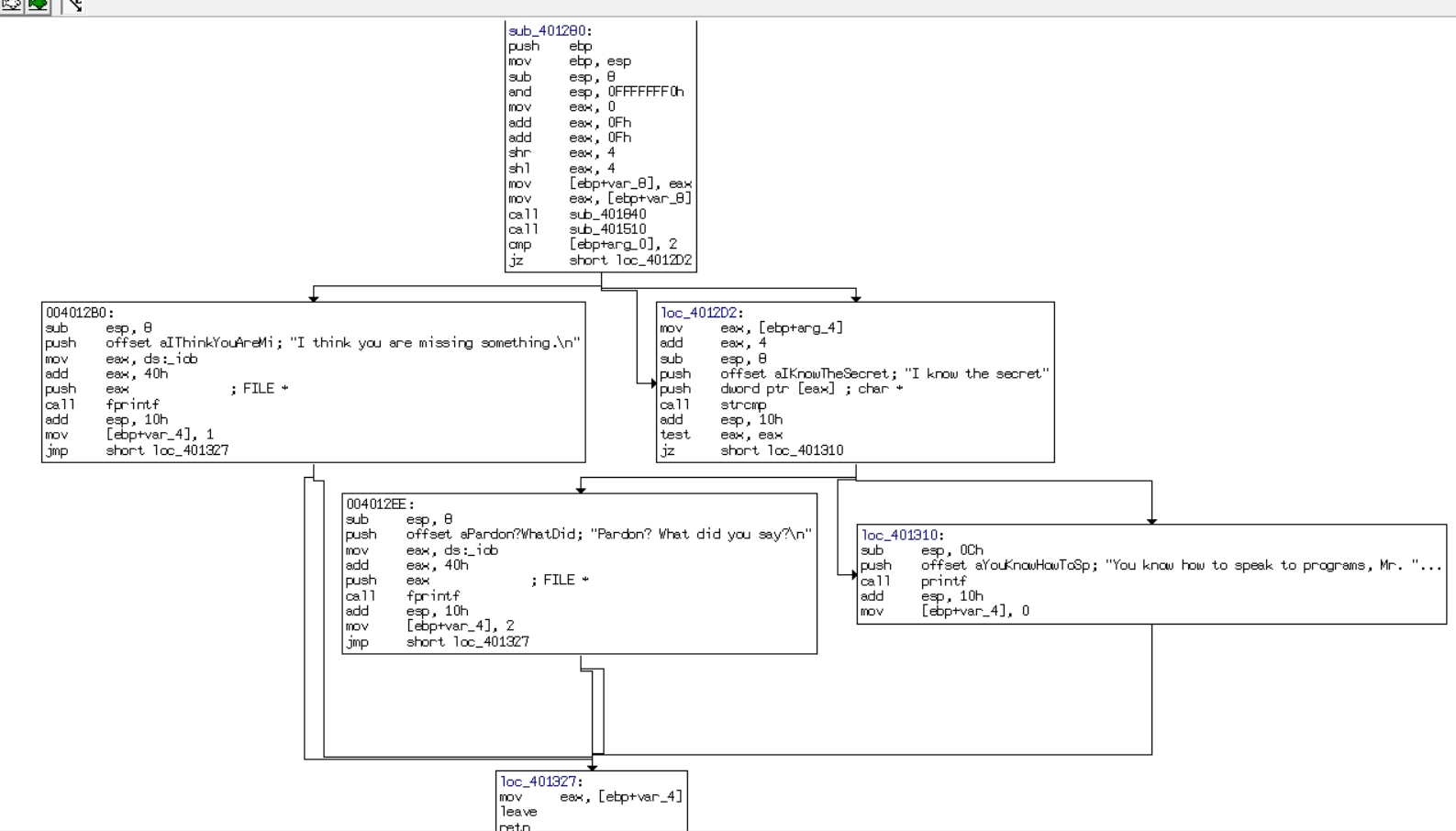The width and height of the screenshot is (1456, 831).
Task: Select the 004012B0 block header
Action: [80, 313]
